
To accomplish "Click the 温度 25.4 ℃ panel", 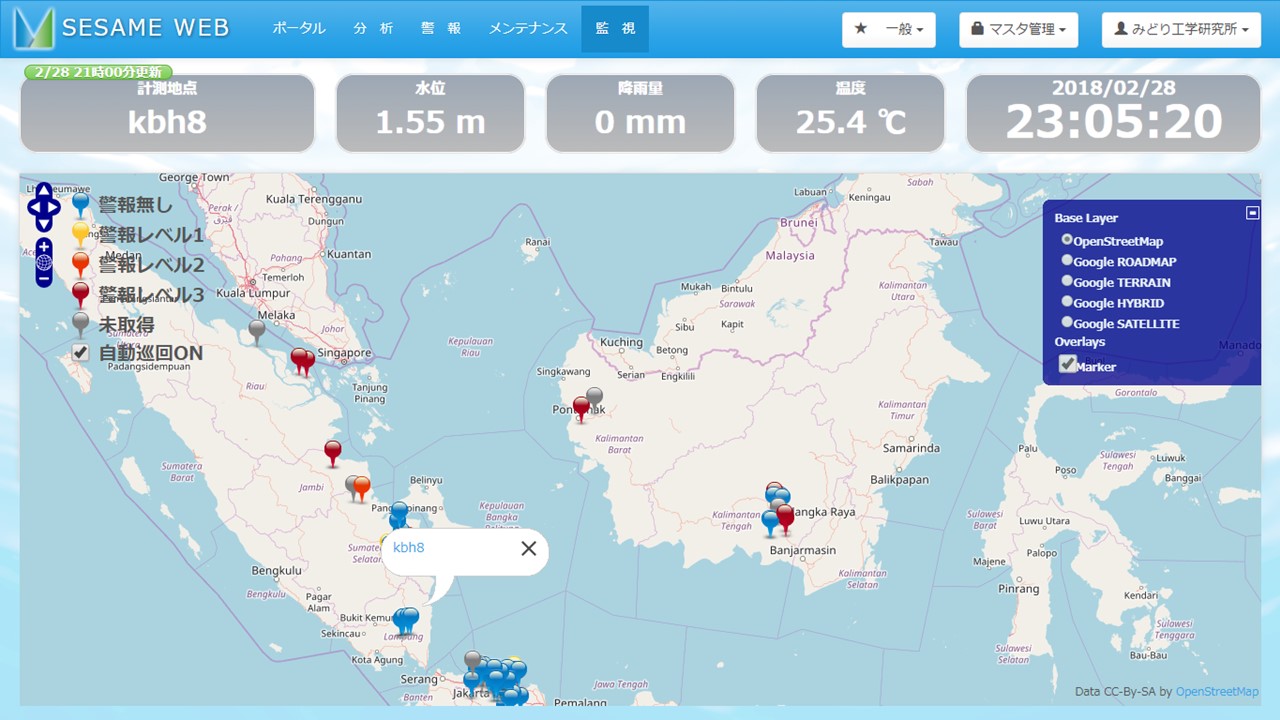I will point(850,113).
